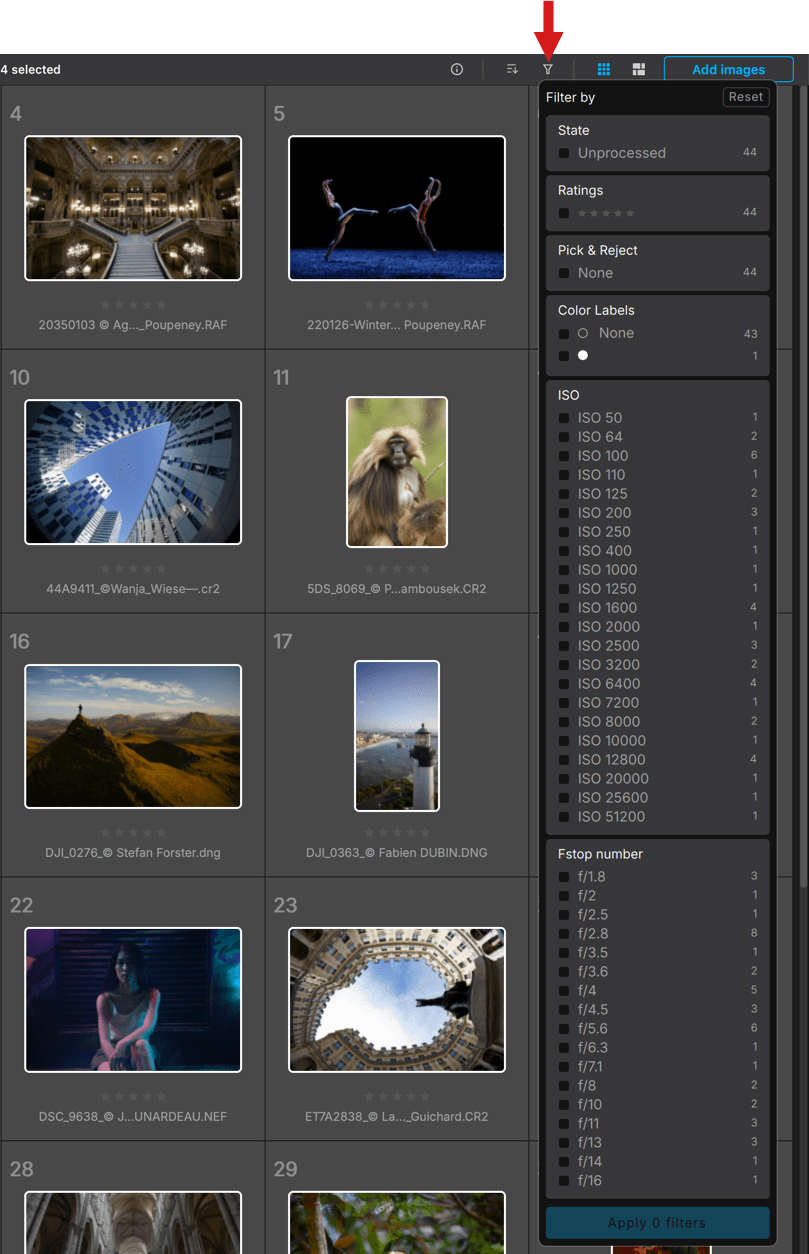Check the f/1.8 aperture filter
Viewport: 809px width, 1254px height.
click(x=564, y=877)
